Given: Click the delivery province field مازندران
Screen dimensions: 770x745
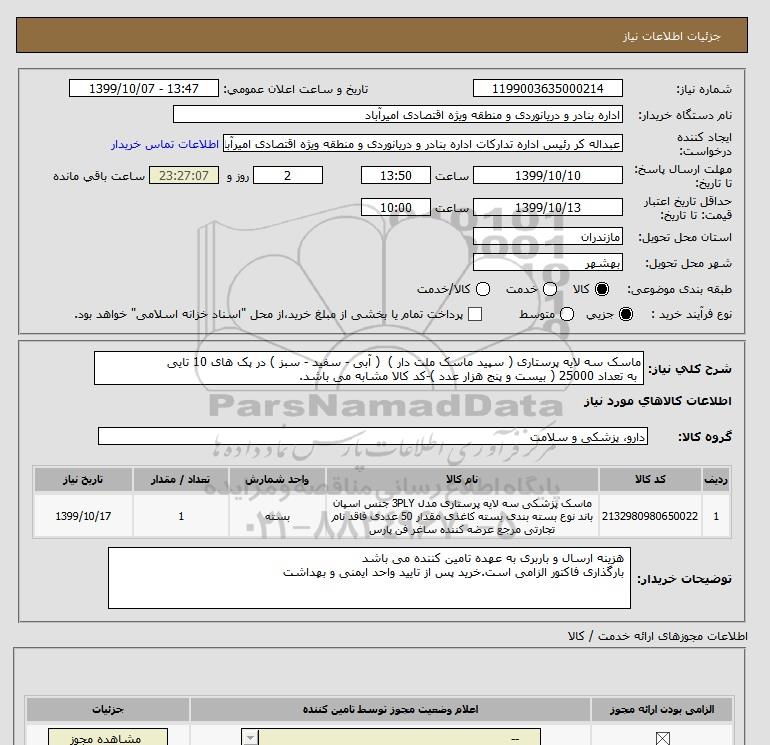Looking at the screenshot, I should coord(548,237).
